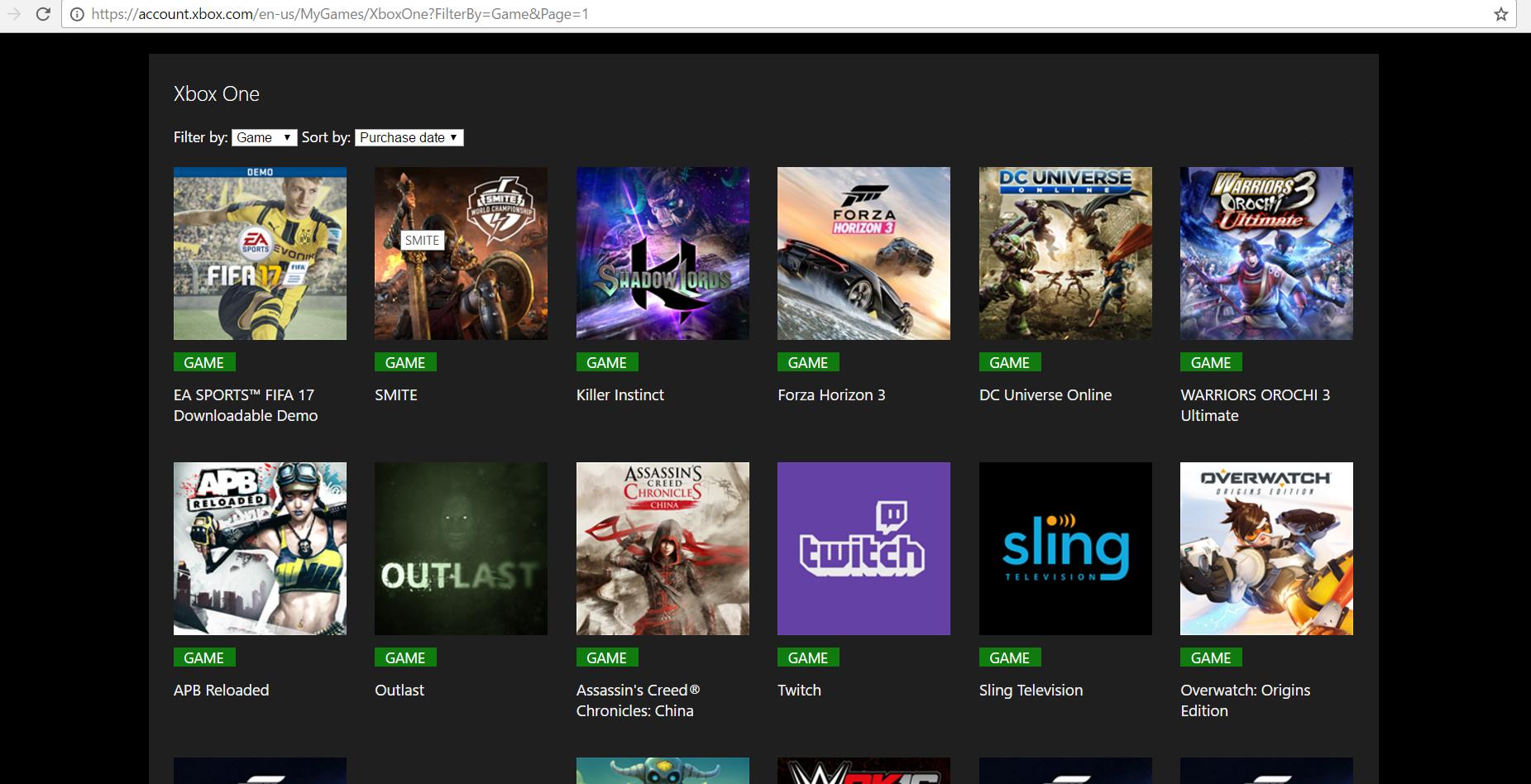Click the Forza Horizon 3 title link
Screen dimensions: 1531x784
(x=831, y=395)
